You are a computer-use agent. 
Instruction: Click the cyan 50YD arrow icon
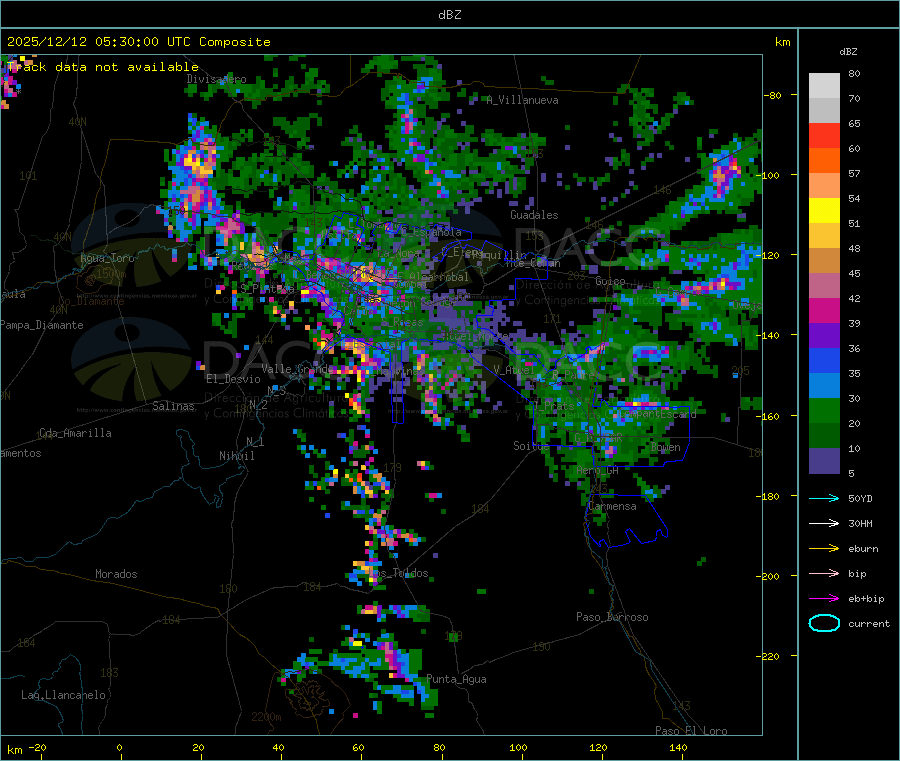824,498
